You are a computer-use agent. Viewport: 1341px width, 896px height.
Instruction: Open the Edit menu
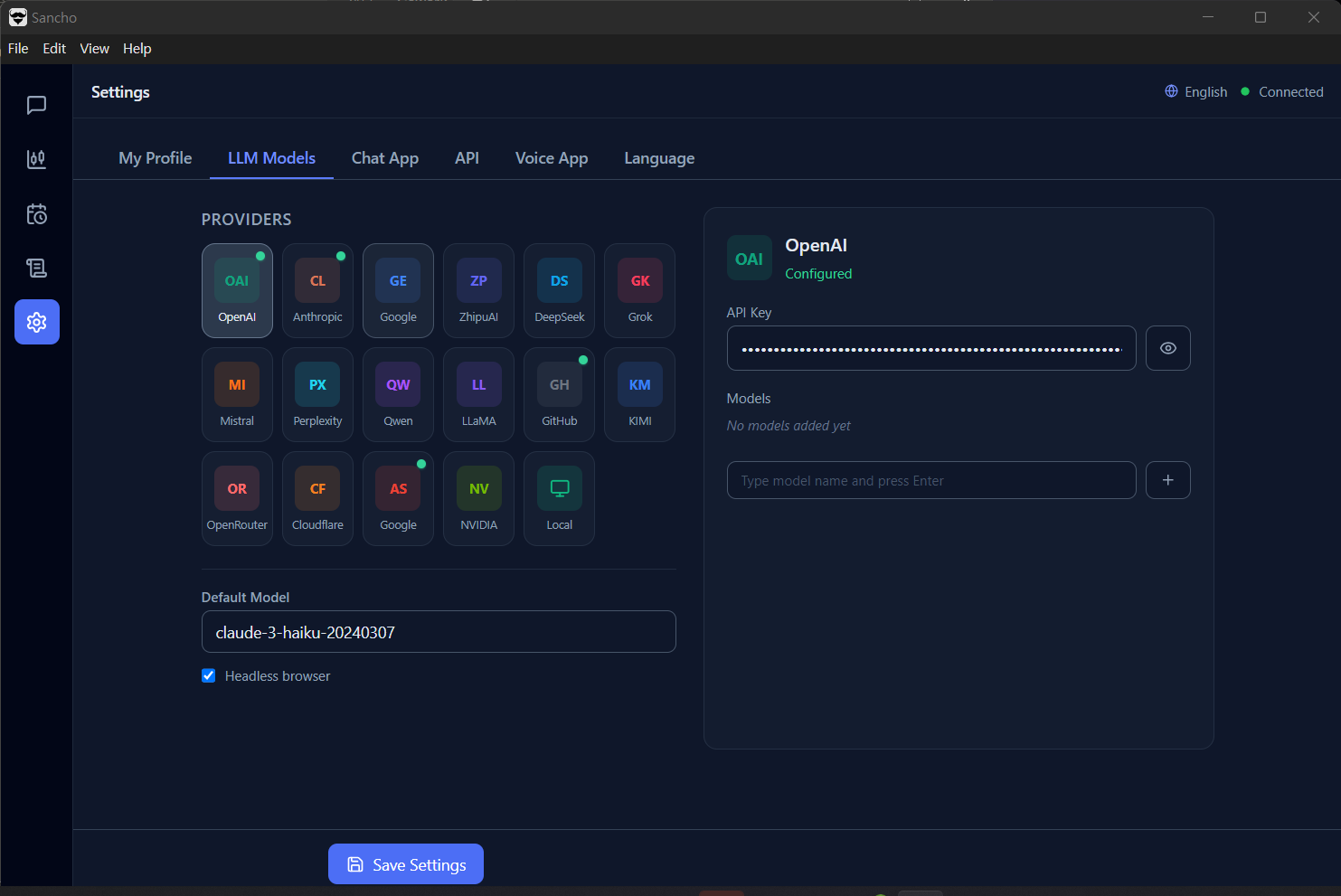[54, 49]
